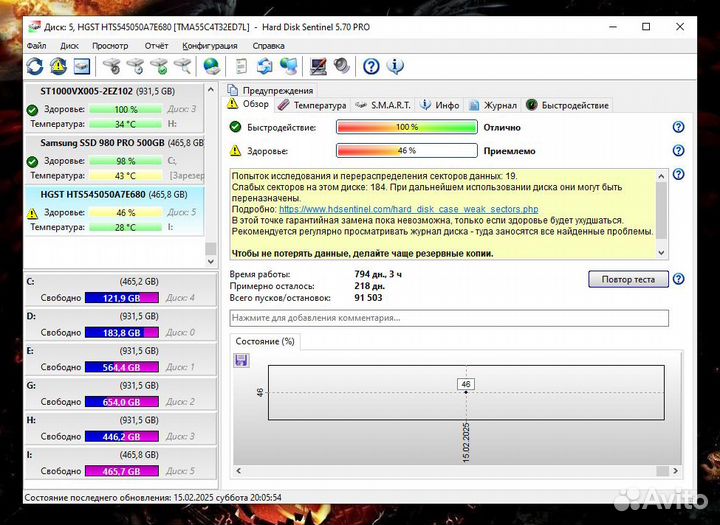Viewport: 720px width, 525px height.
Task: Select the Состояние (%) chart tab
Action: click(x=265, y=342)
